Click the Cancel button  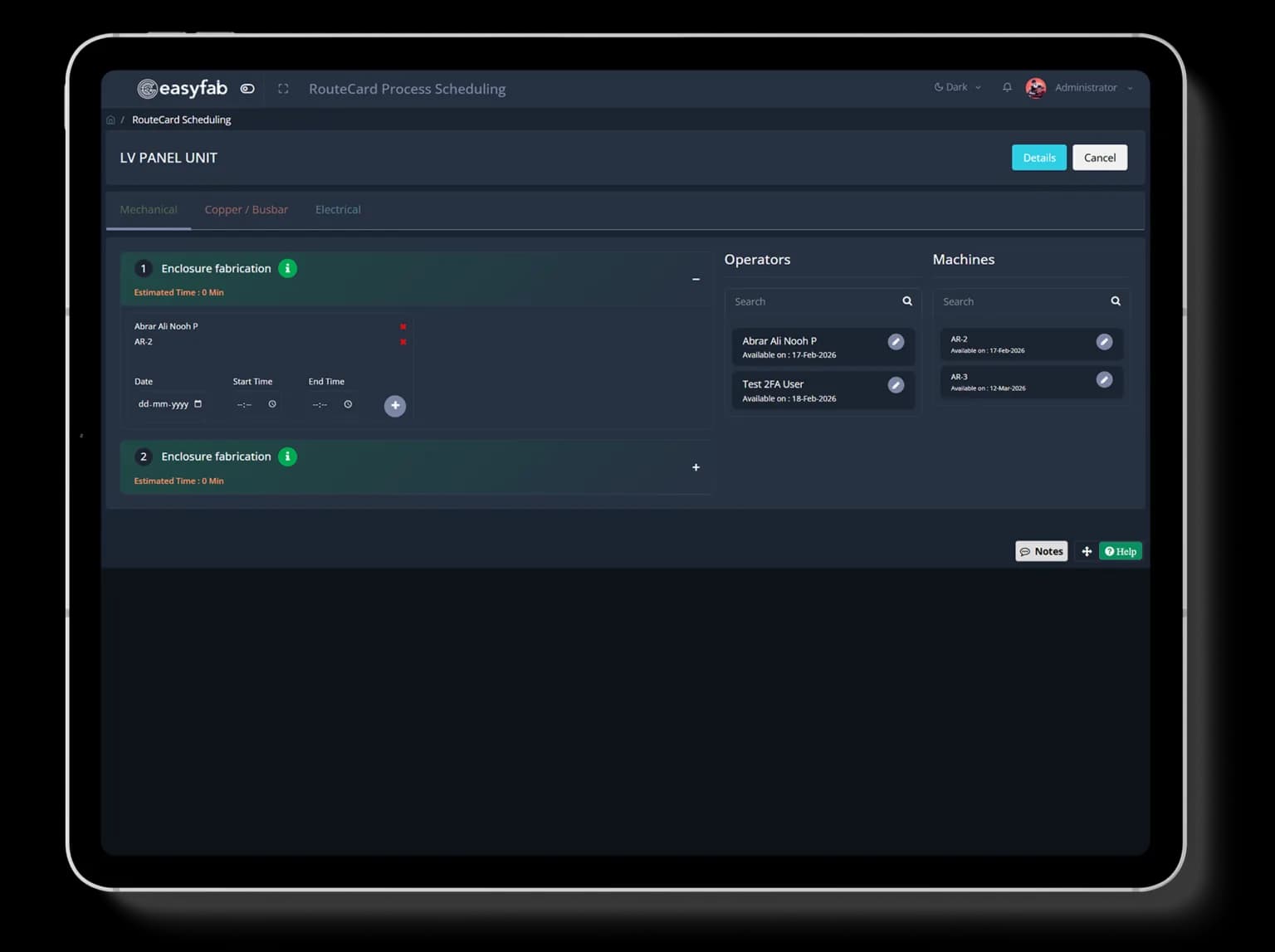pyautogui.click(x=1100, y=158)
